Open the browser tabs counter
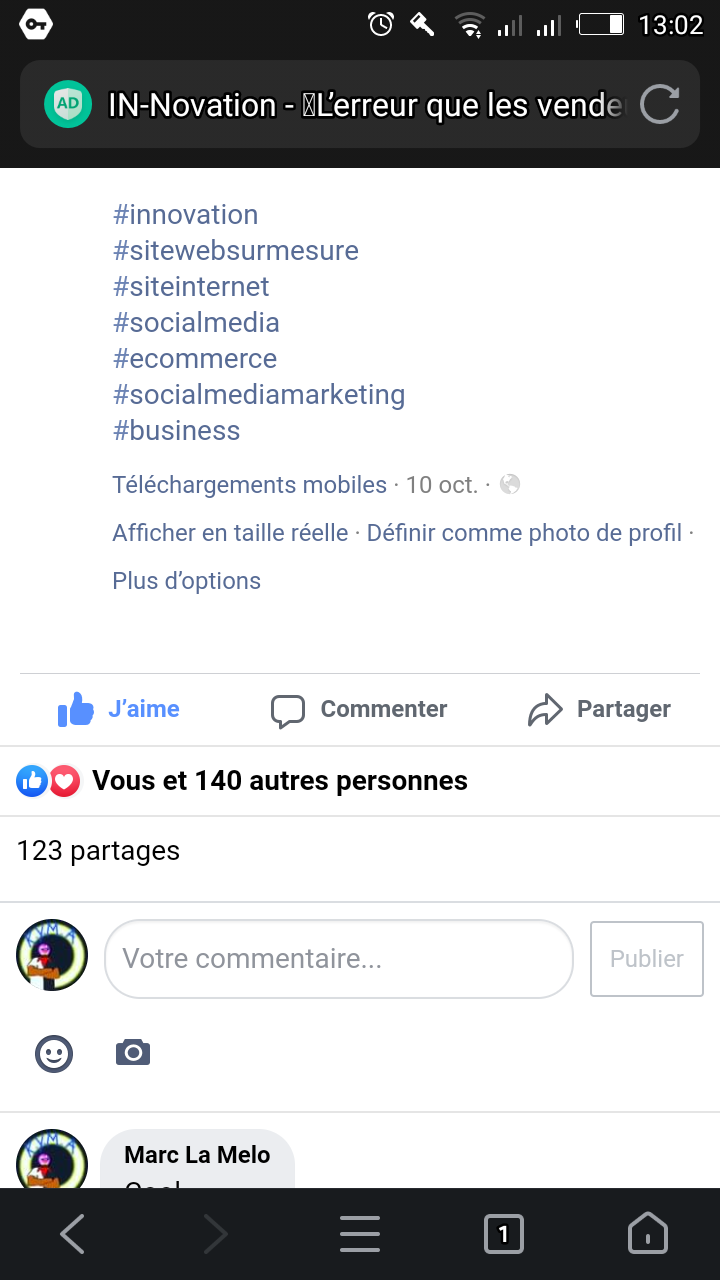 (x=503, y=1235)
